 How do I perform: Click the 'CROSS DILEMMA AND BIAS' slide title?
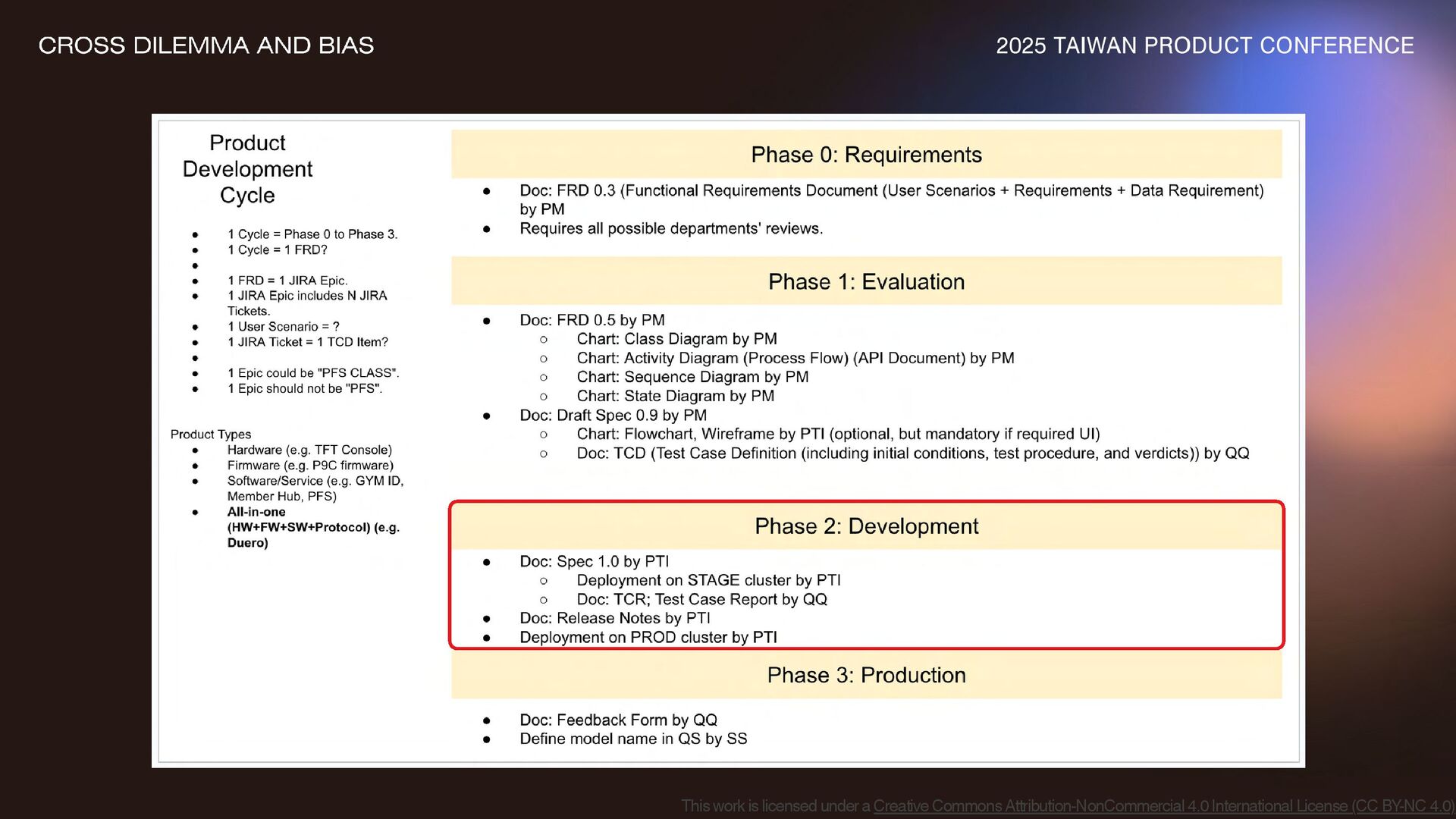point(206,45)
